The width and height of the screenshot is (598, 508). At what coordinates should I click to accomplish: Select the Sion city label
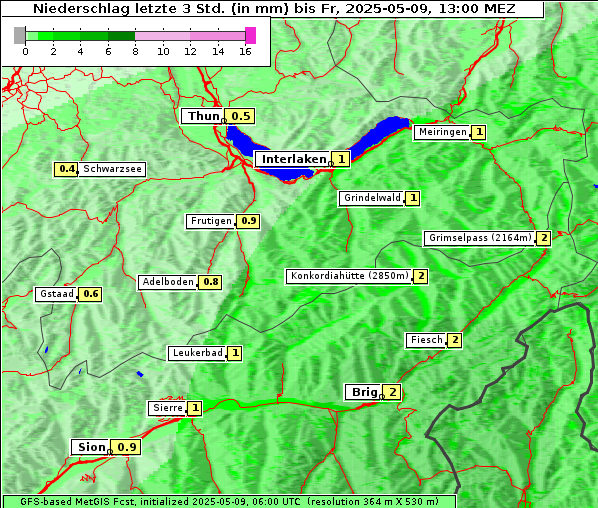(91, 447)
